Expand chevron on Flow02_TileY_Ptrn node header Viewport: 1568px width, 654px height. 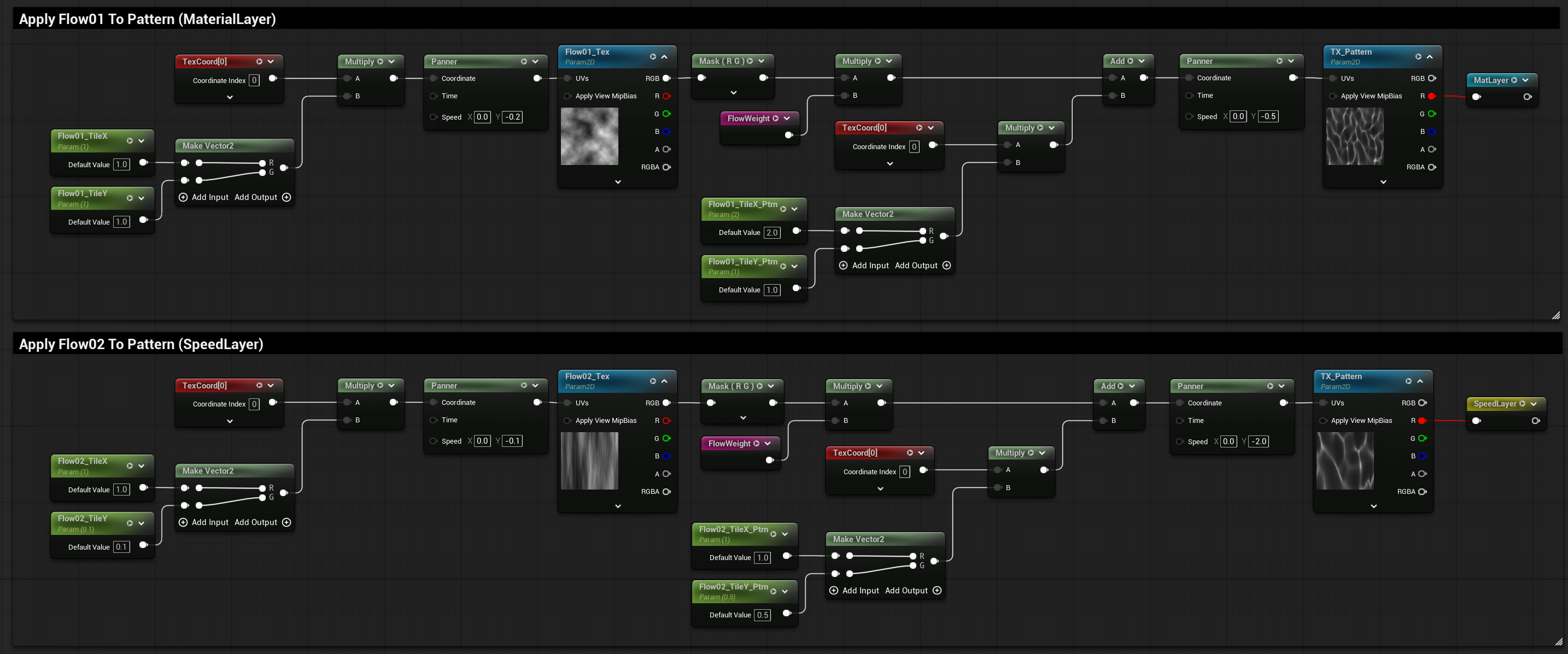785,591
